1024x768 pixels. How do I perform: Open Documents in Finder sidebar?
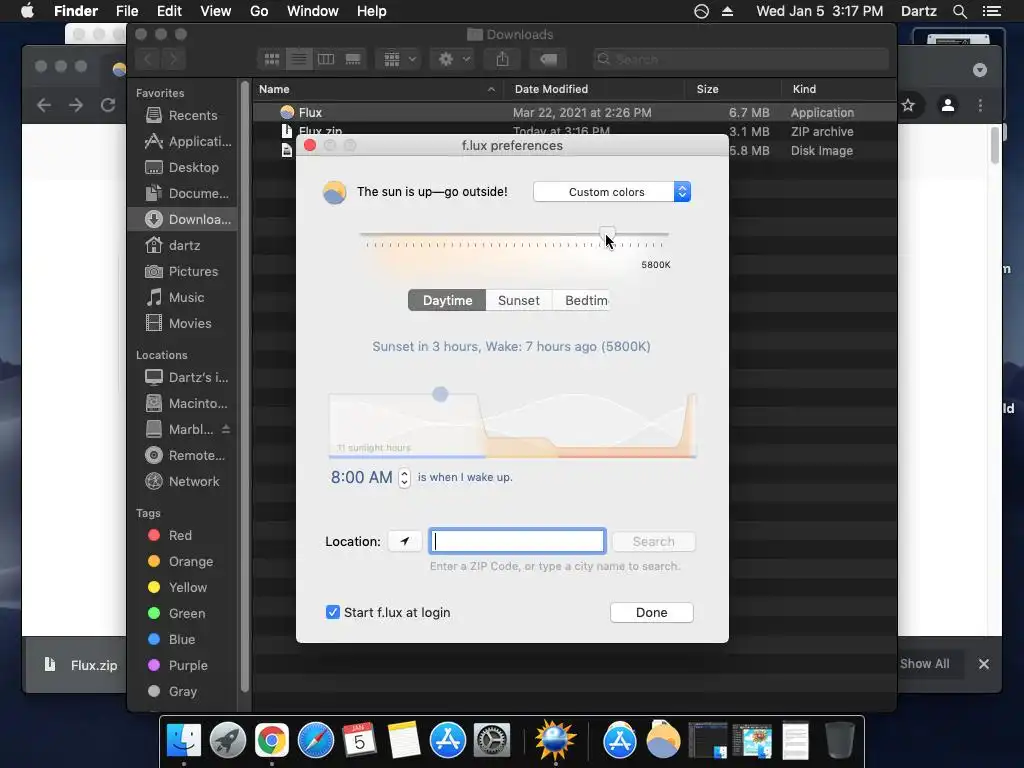pyautogui.click(x=182, y=193)
